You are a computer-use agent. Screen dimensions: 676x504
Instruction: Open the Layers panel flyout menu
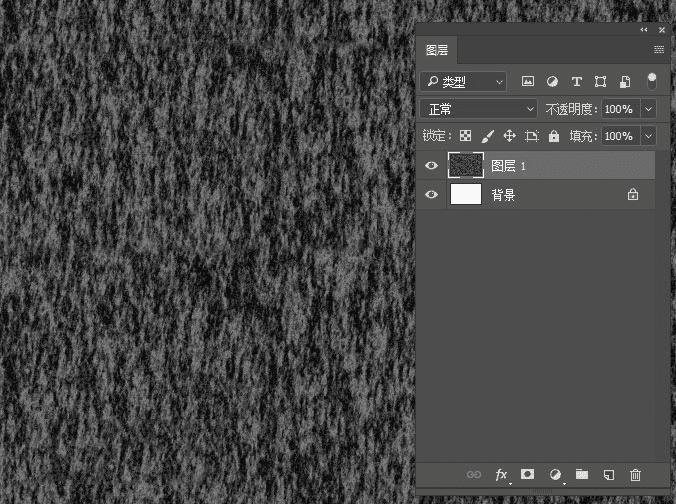pyautogui.click(x=659, y=50)
